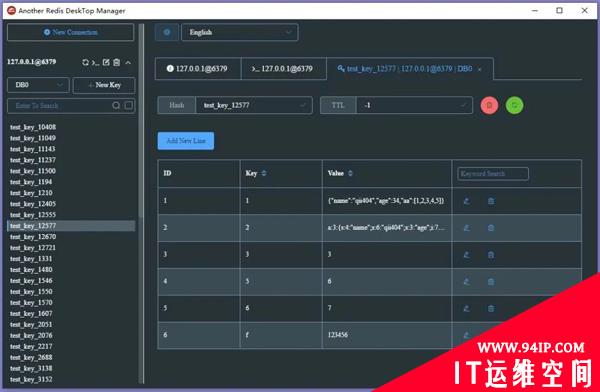Image resolution: width=600 pixels, height=392 pixels.
Task: Select test_key_11237 in key list
Action: click(x=71, y=160)
